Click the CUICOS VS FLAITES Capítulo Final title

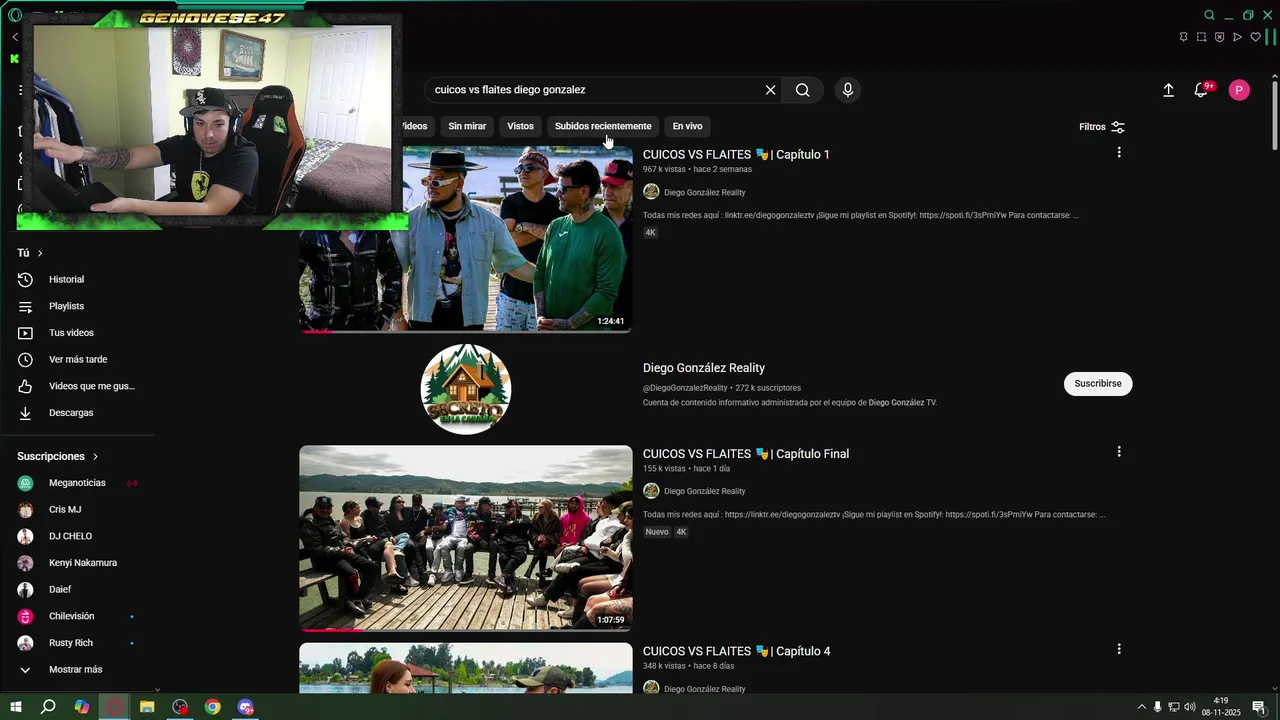[746, 453]
